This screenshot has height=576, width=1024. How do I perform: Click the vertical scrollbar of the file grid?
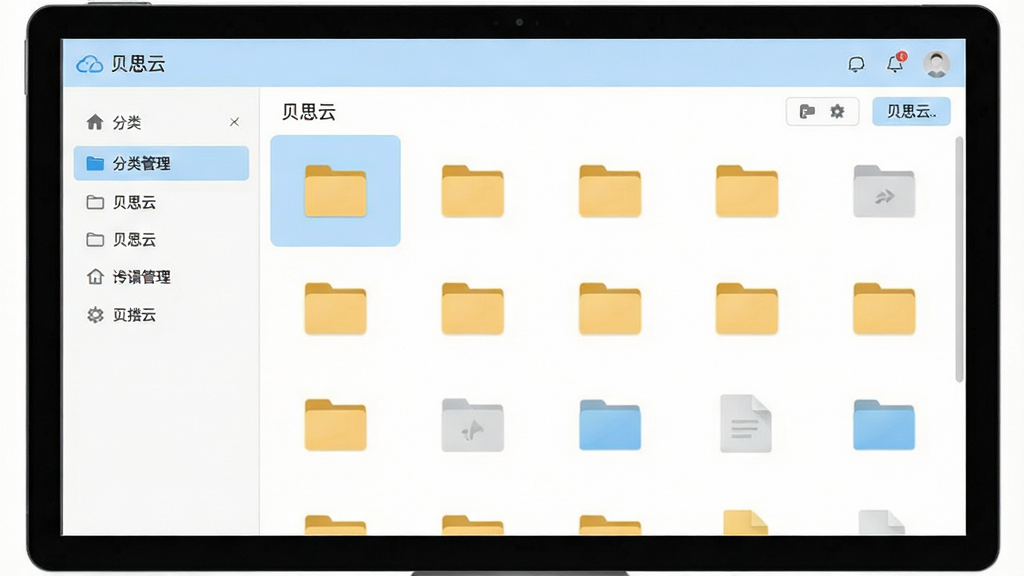tap(959, 259)
